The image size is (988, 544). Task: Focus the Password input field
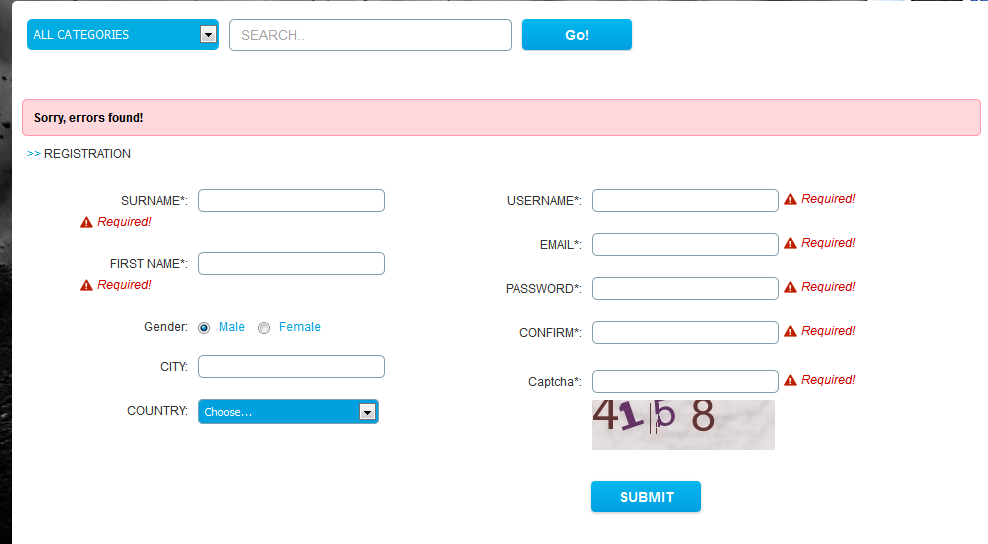click(x=685, y=289)
